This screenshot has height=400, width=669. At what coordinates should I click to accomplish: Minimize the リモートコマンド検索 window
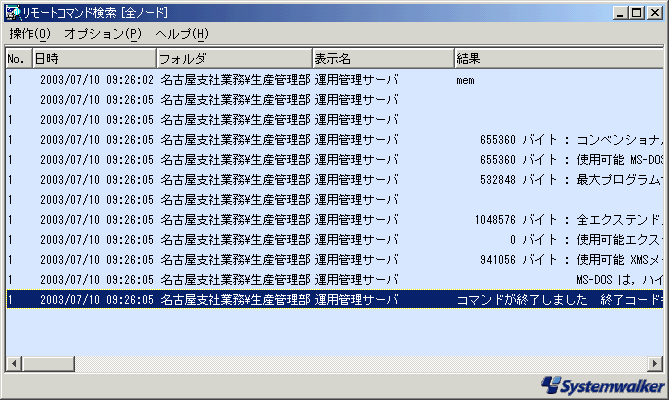620,13
